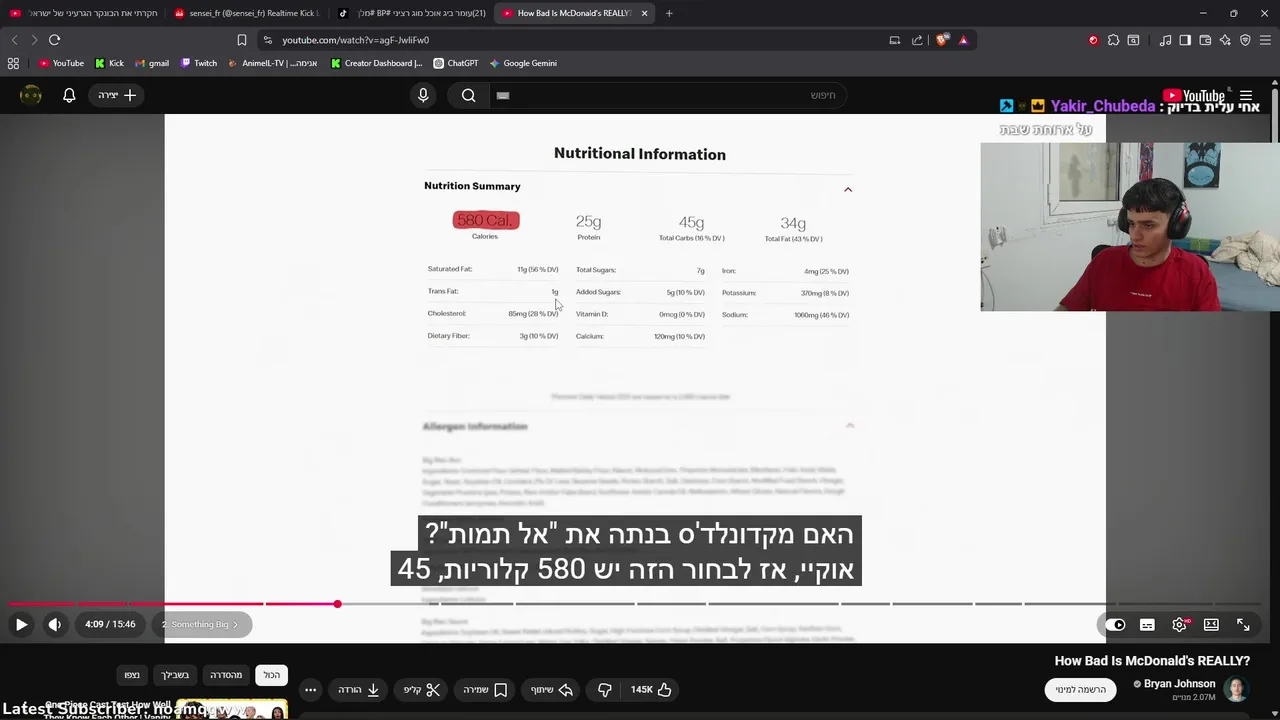Open the Twitch bookmark

tap(198, 63)
